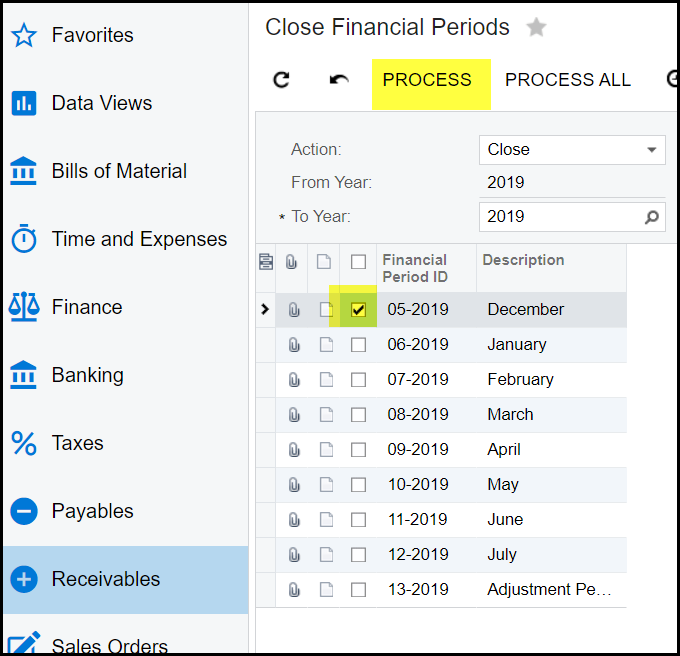Click the To Year input field
Screen dimensions: 680x656
click(x=560, y=216)
